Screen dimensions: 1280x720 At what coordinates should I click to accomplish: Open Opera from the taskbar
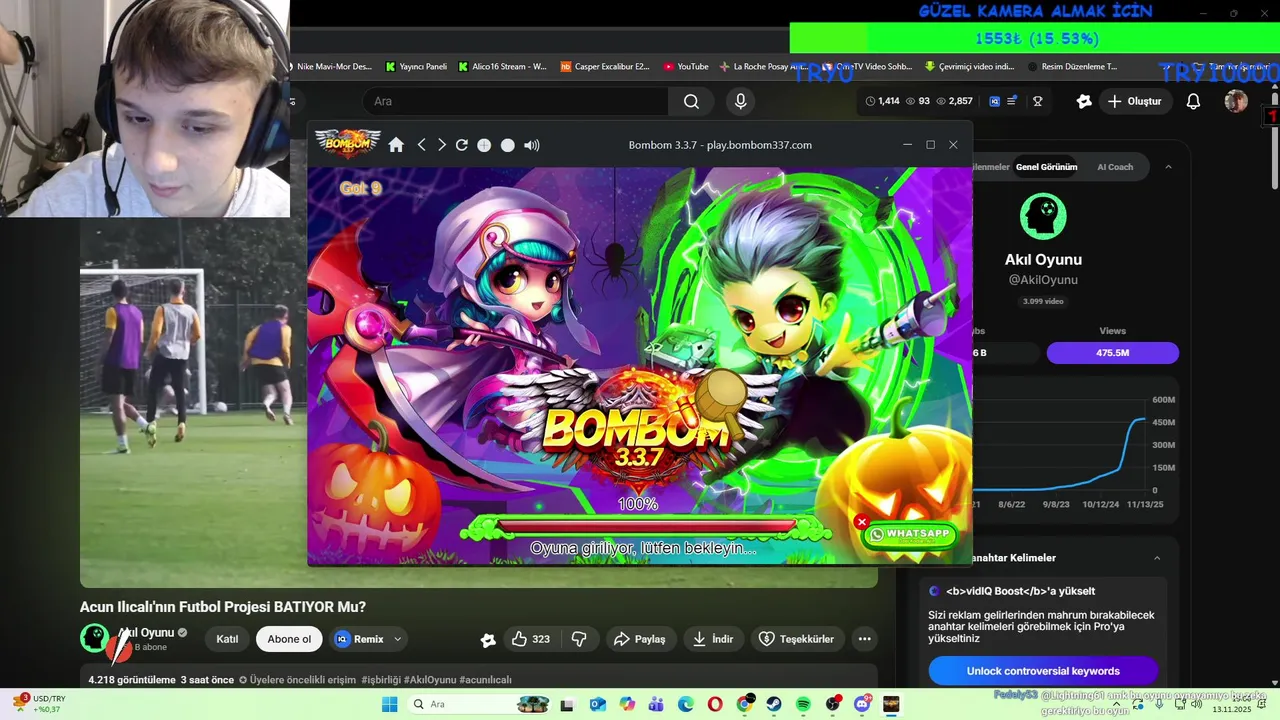coord(715,704)
